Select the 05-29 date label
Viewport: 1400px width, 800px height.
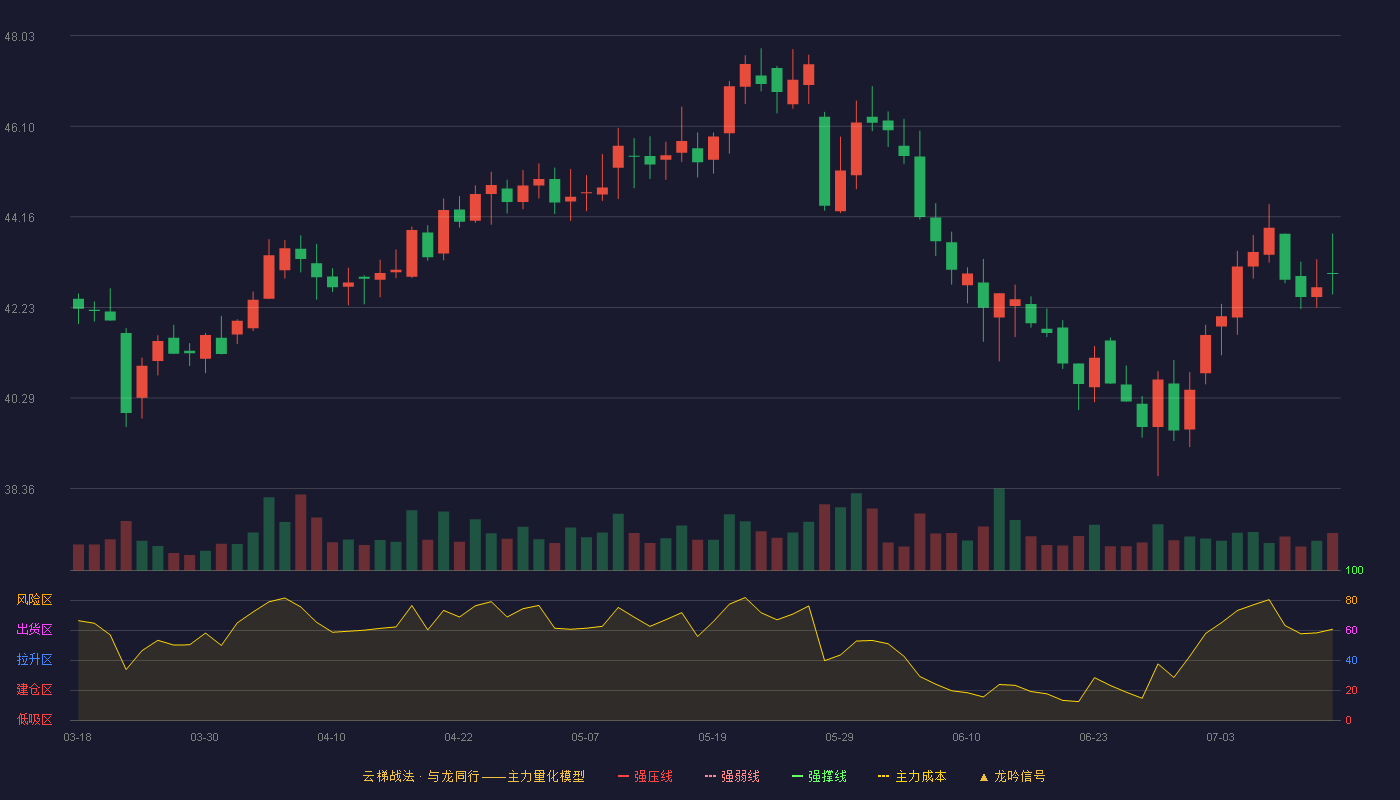pos(839,737)
